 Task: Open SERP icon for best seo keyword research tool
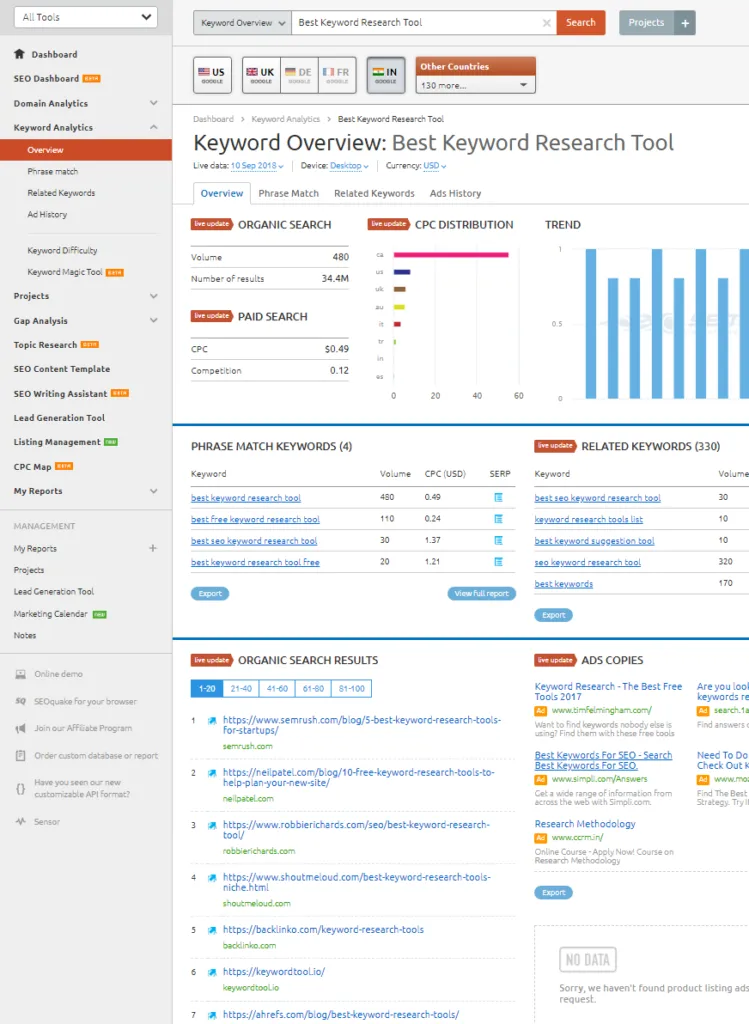(x=498, y=541)
